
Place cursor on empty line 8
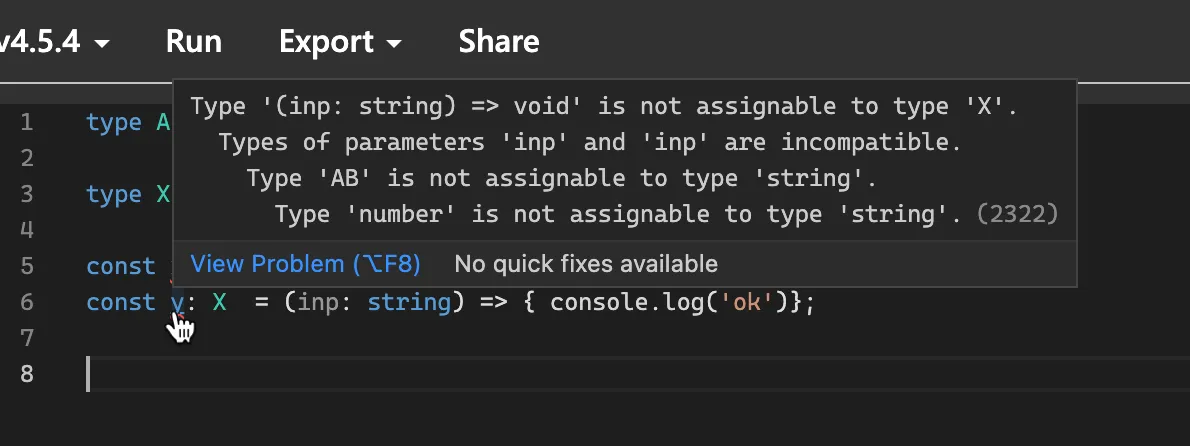(400, 374)
